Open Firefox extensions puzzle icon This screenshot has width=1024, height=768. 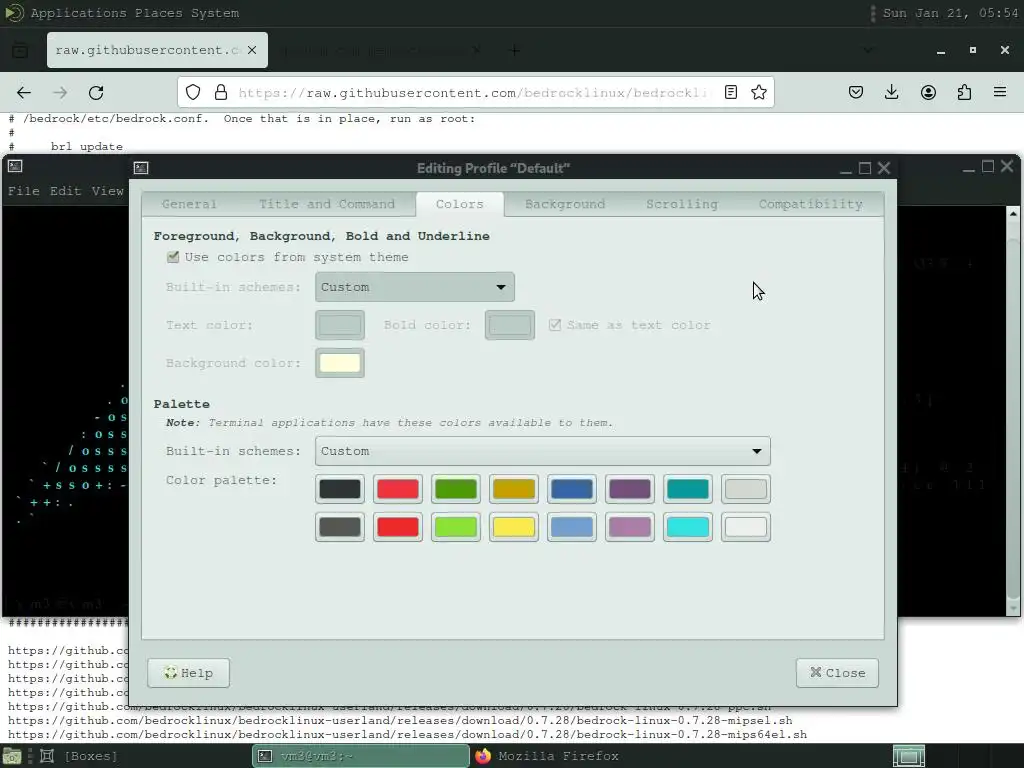tap(964, 92)
